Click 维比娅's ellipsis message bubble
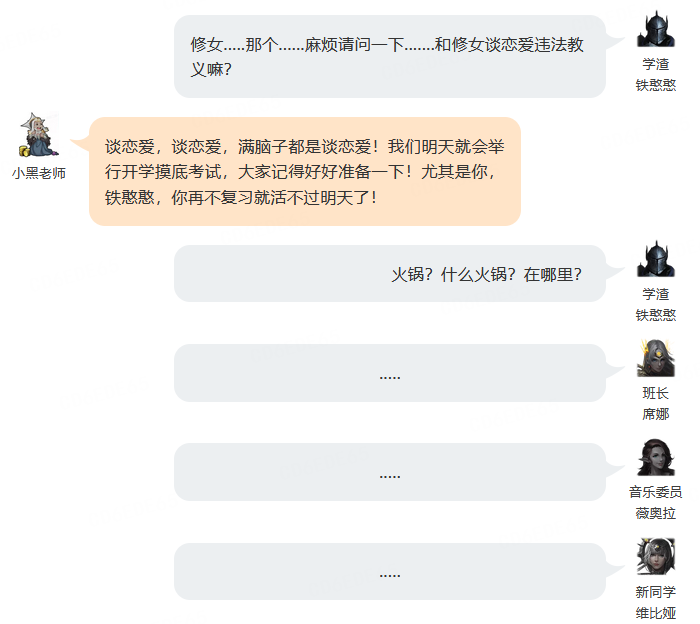Screen dimensions: 700x624 point(390,571)
